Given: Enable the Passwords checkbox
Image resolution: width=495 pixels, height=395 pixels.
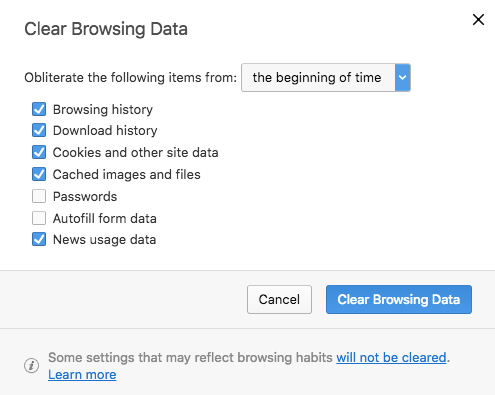Looking at the screenshot, I should [39, 196].
